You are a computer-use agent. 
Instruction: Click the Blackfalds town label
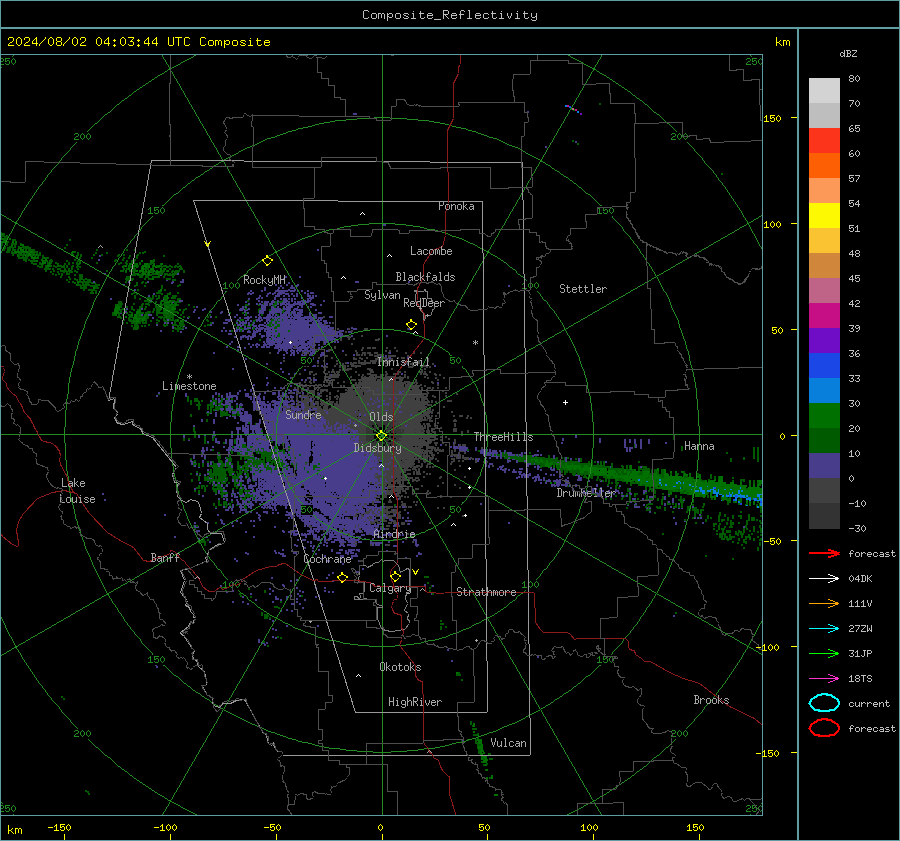425,277
